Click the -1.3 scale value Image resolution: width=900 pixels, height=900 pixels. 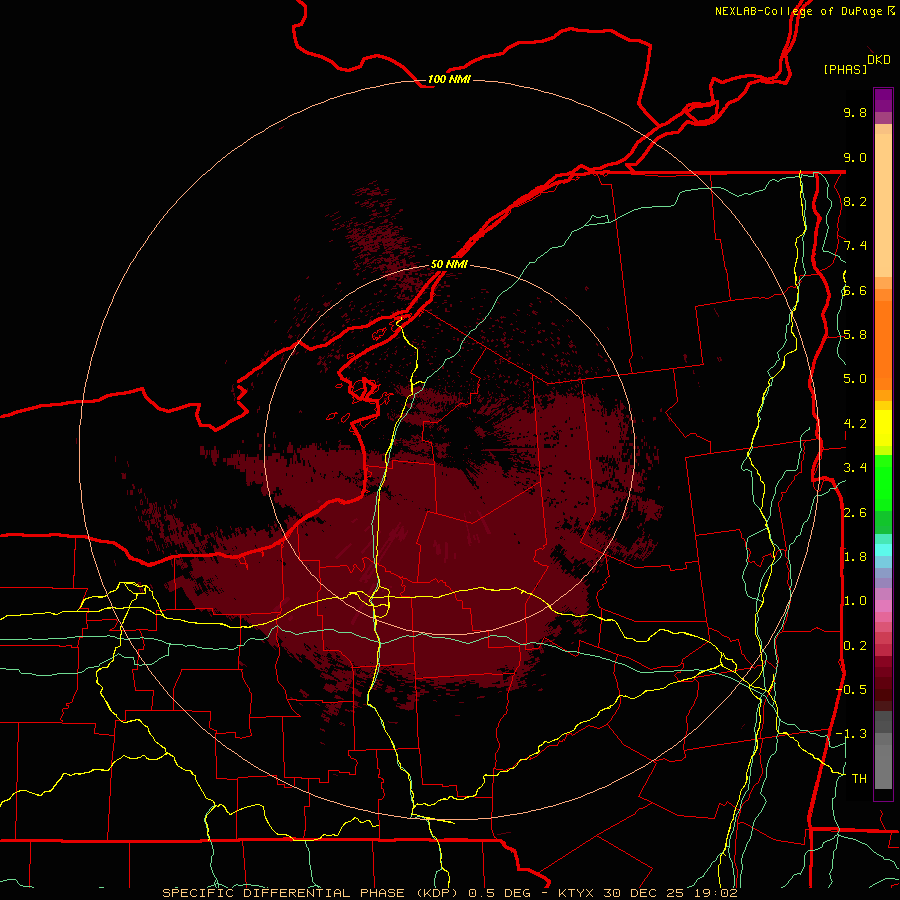[x=851, y=734]
